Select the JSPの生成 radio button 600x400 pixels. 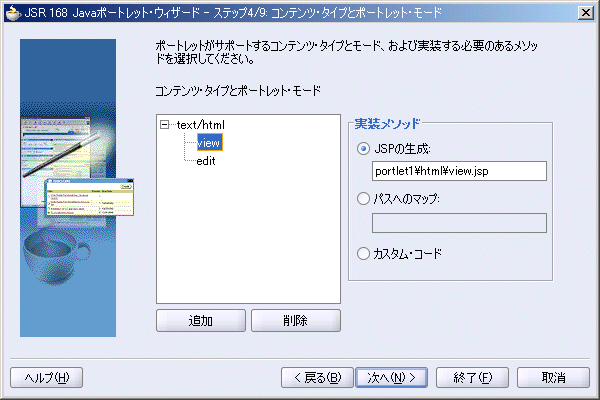coord(363,149)
